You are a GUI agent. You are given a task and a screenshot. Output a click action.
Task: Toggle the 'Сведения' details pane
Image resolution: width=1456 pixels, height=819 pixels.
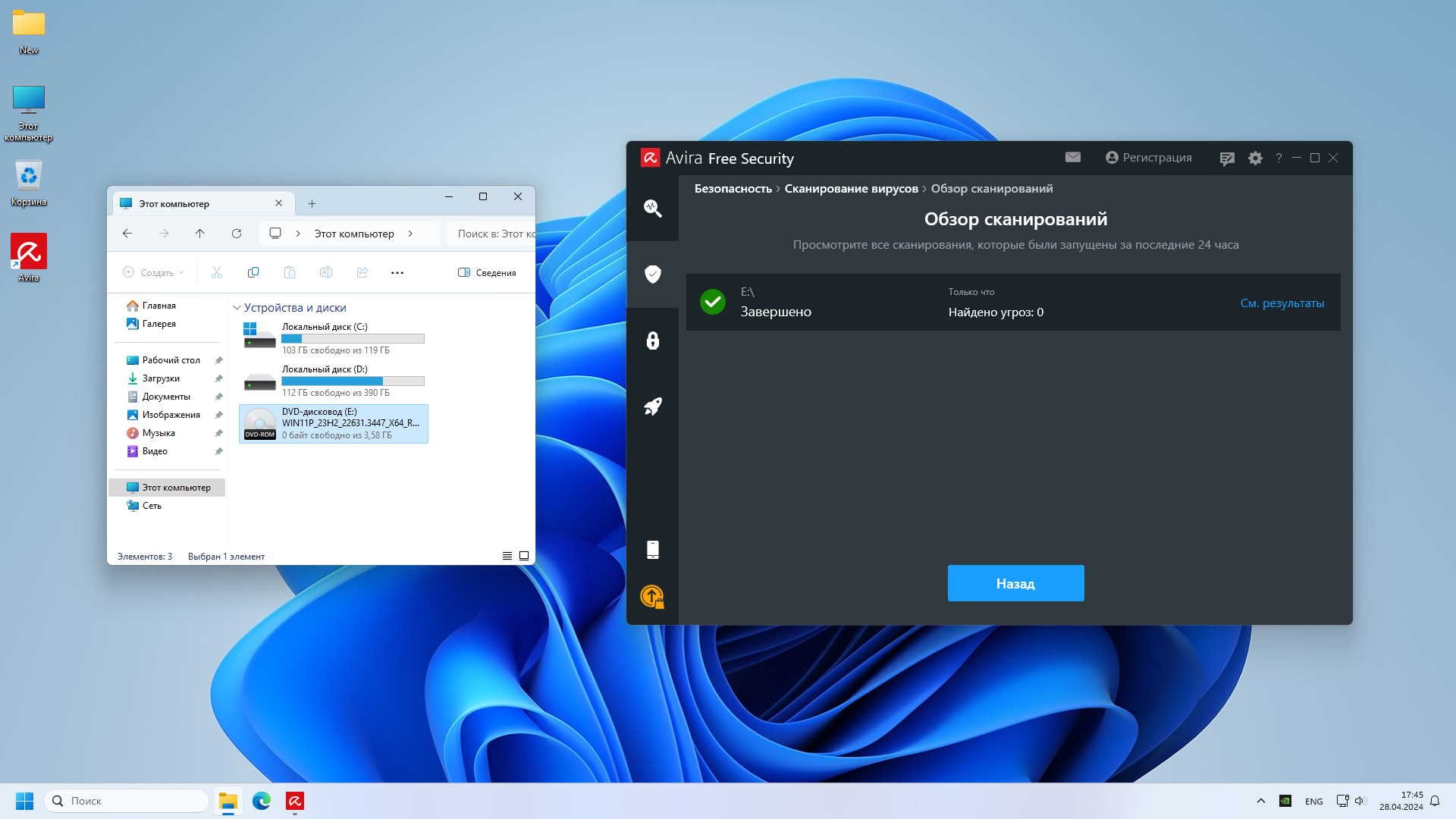[x=487, y=272]
